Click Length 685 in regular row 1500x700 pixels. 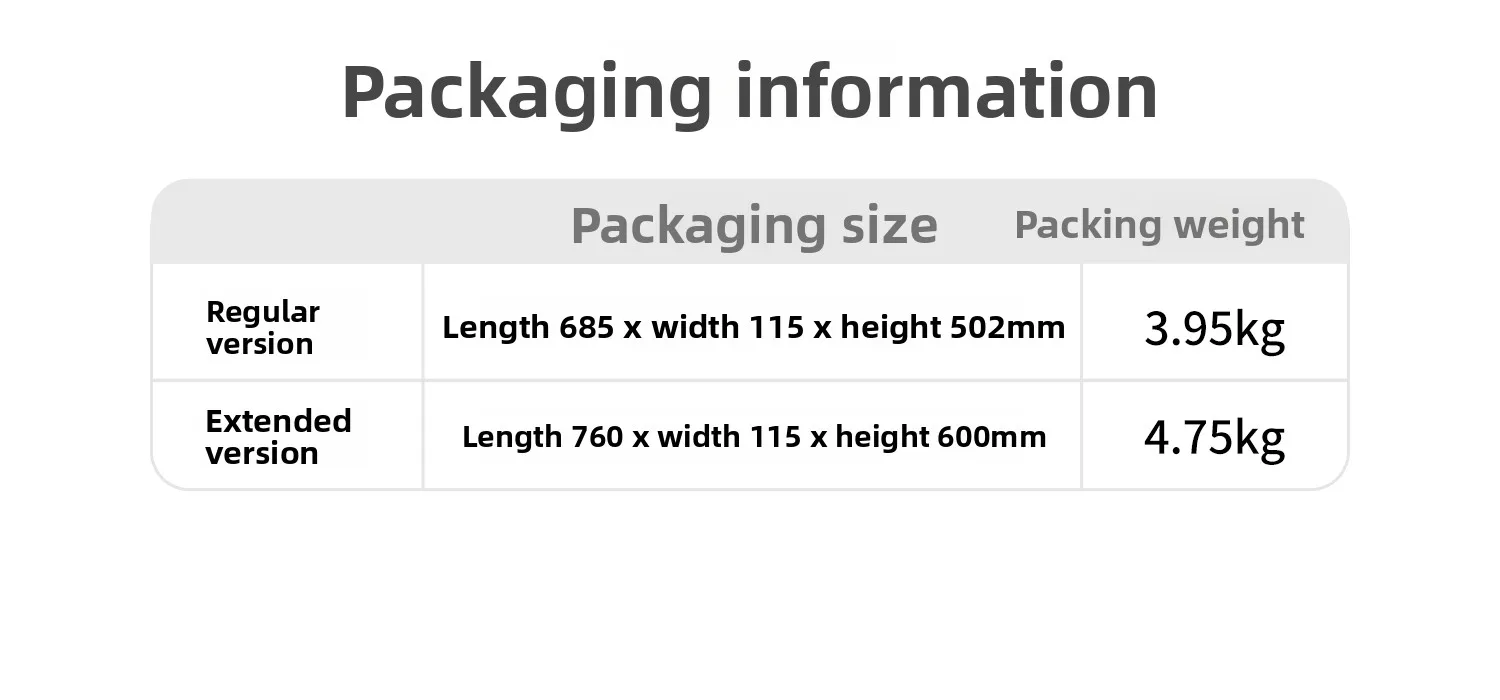(x=528, y=327)
